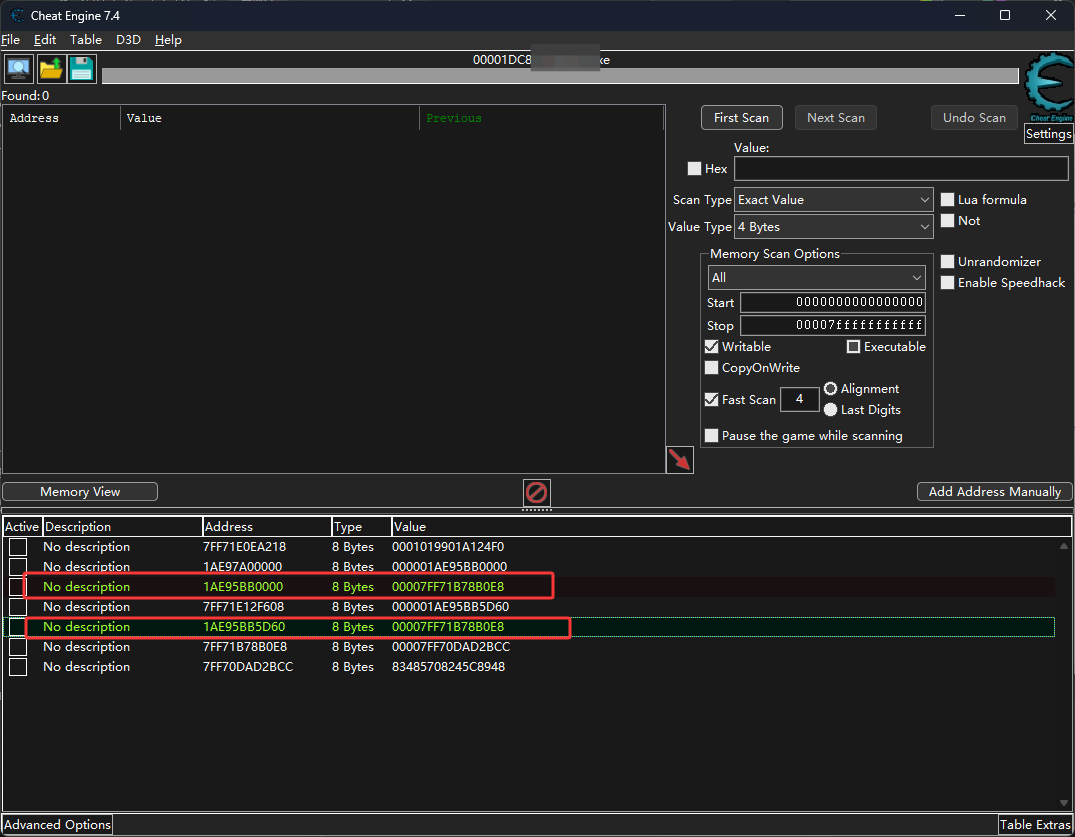The height and width of the screenshot is (837, 1075).
Task: Click the Value column header in found list
Action: click(269, 118)
